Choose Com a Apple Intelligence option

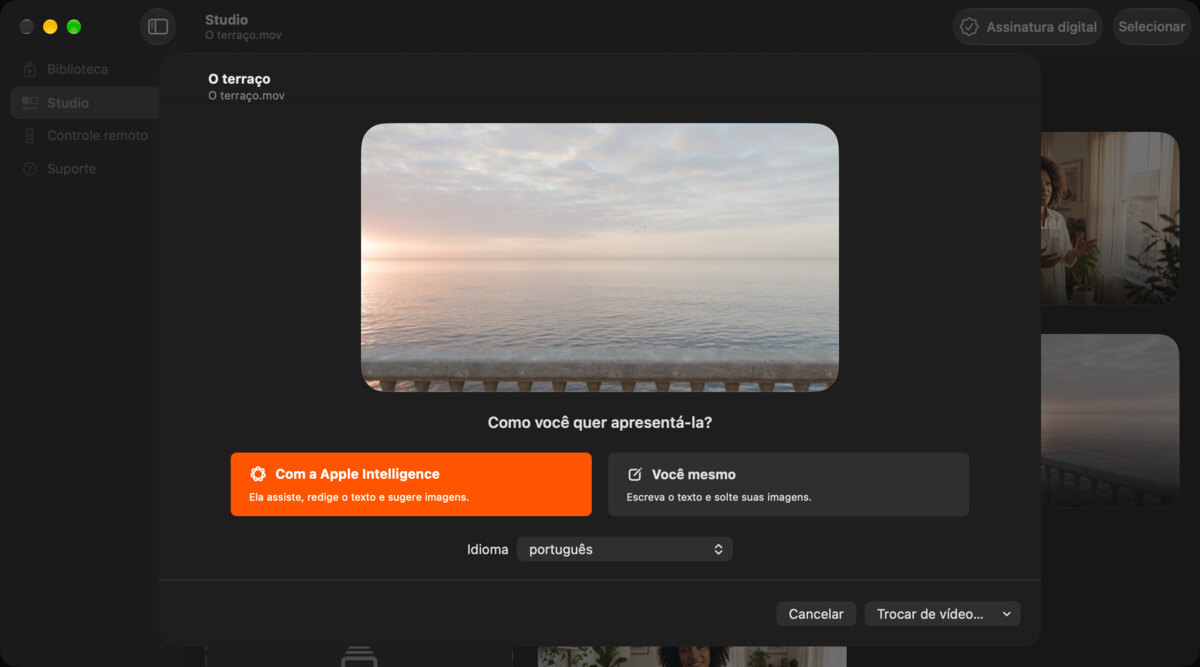pos(411,484)
